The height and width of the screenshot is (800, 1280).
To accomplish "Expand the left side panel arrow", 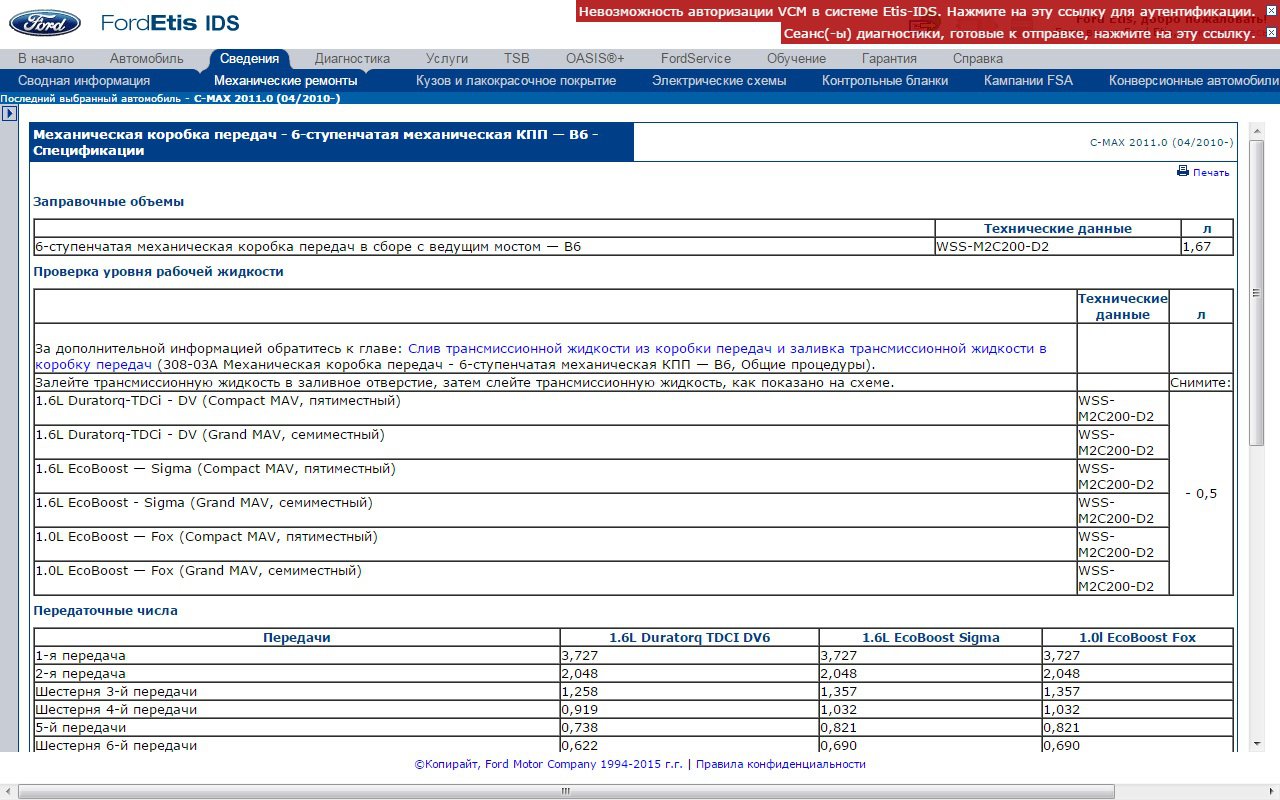I will pyautogui.click(x=9, y=114).
